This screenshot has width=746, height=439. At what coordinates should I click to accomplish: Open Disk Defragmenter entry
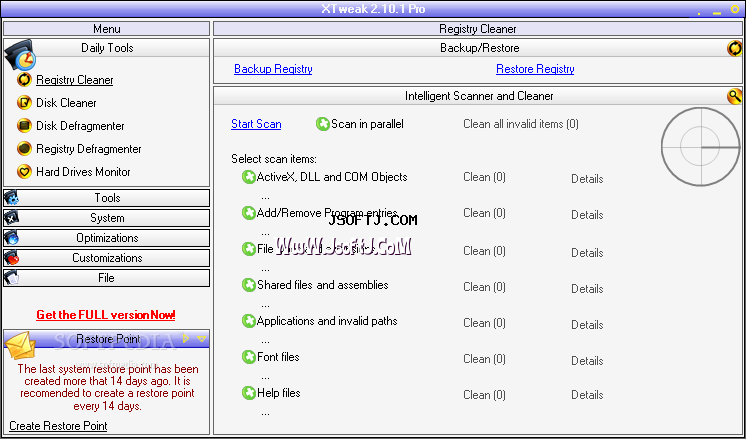80,126
